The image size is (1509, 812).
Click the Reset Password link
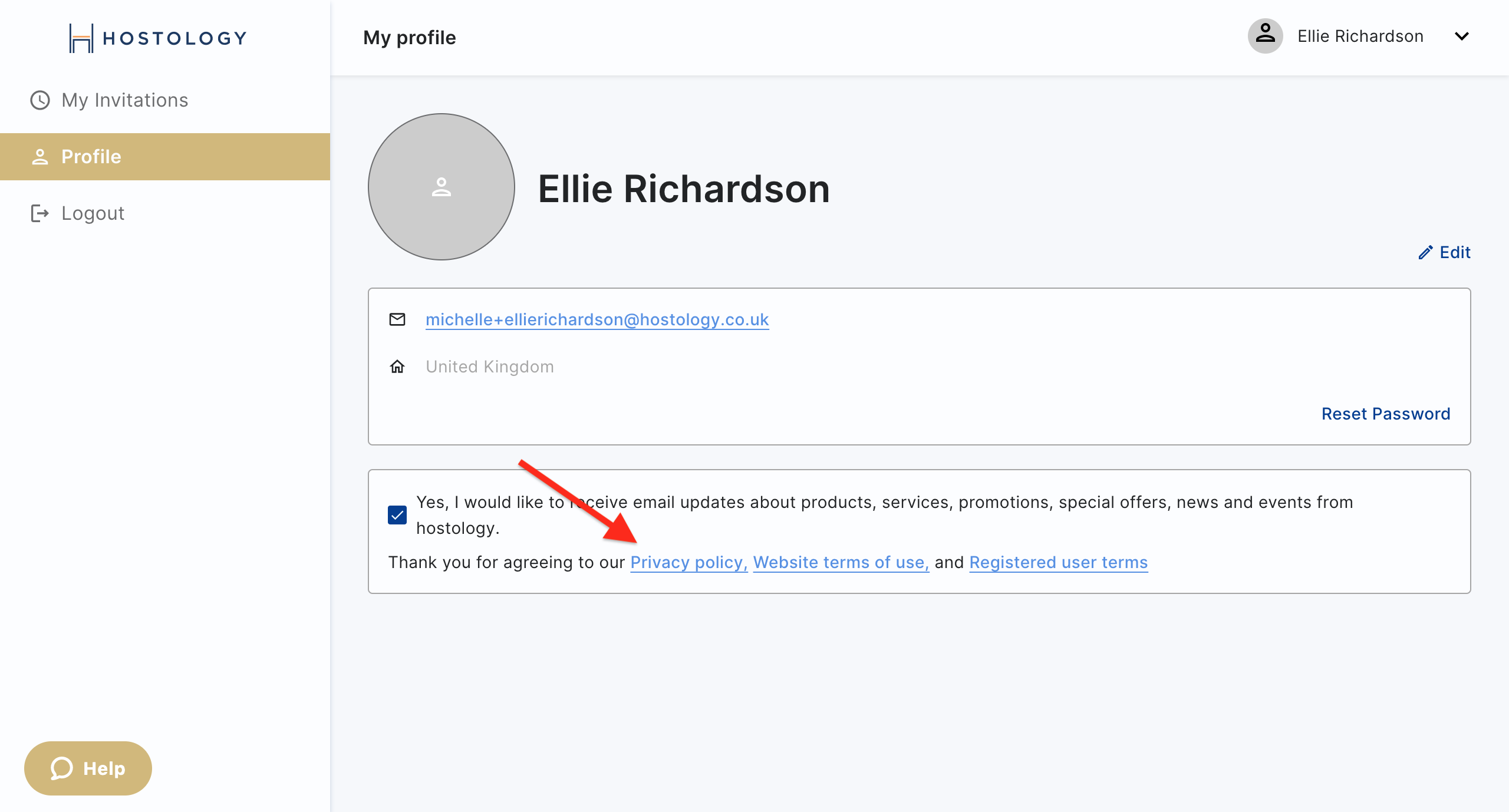tap(1386, 414)
